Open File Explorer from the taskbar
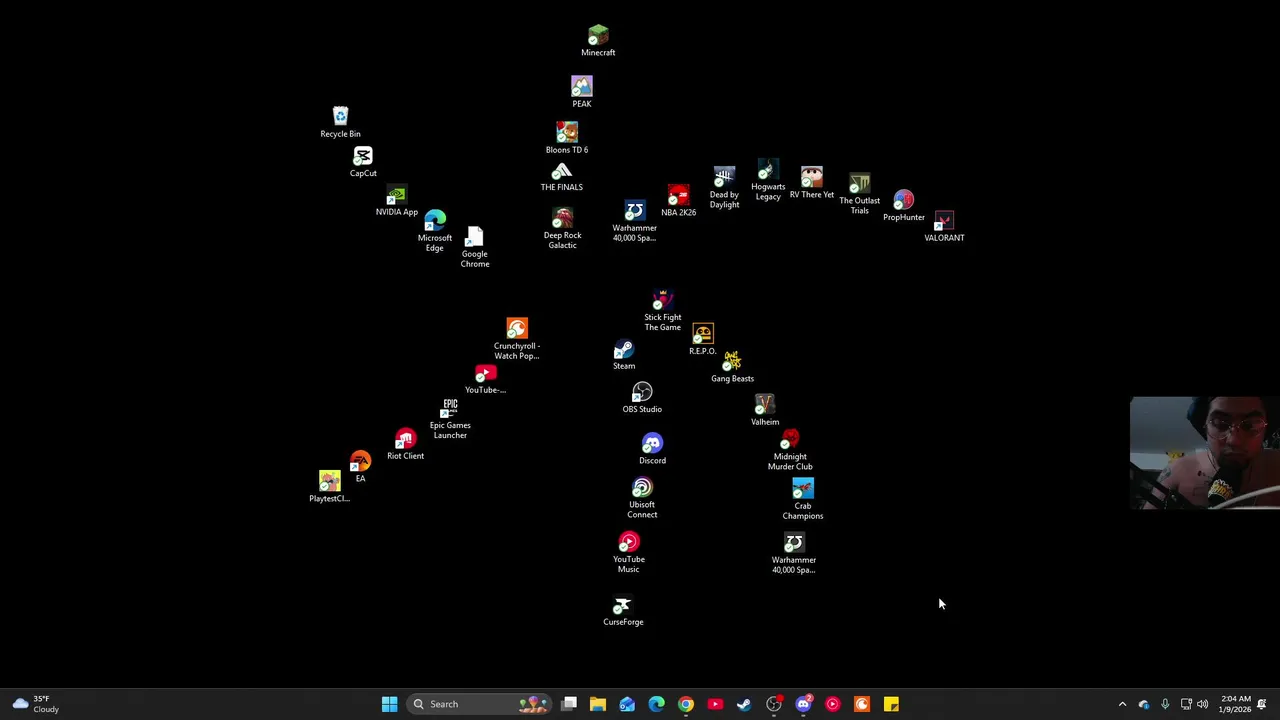The width and height of the screenshot is (1280, 720). (x=598, y=704)
